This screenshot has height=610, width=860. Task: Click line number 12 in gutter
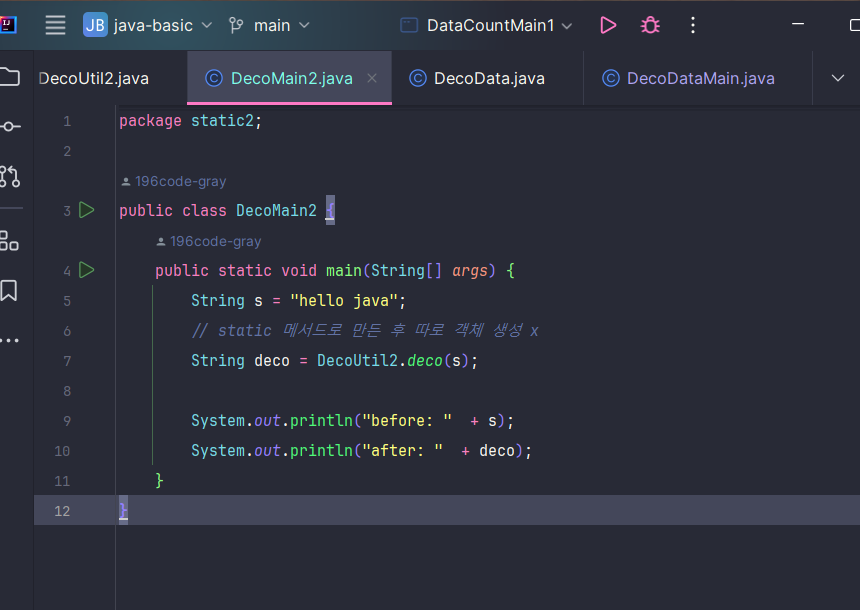pos(62,511)
